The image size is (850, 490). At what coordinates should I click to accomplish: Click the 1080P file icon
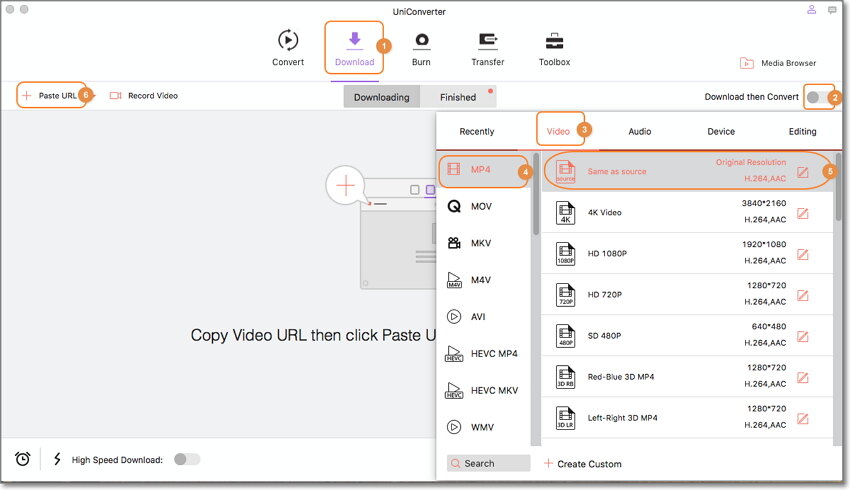(x=565, y=254)
